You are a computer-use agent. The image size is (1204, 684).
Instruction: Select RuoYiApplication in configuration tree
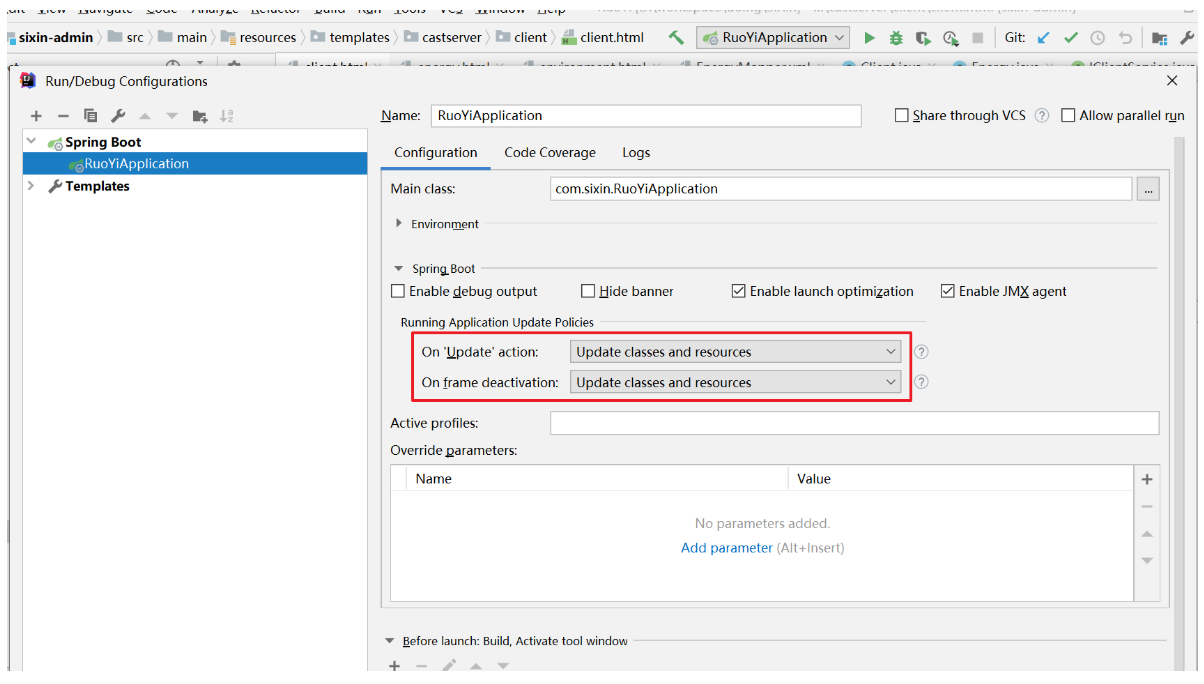click(x=195, y=164)
